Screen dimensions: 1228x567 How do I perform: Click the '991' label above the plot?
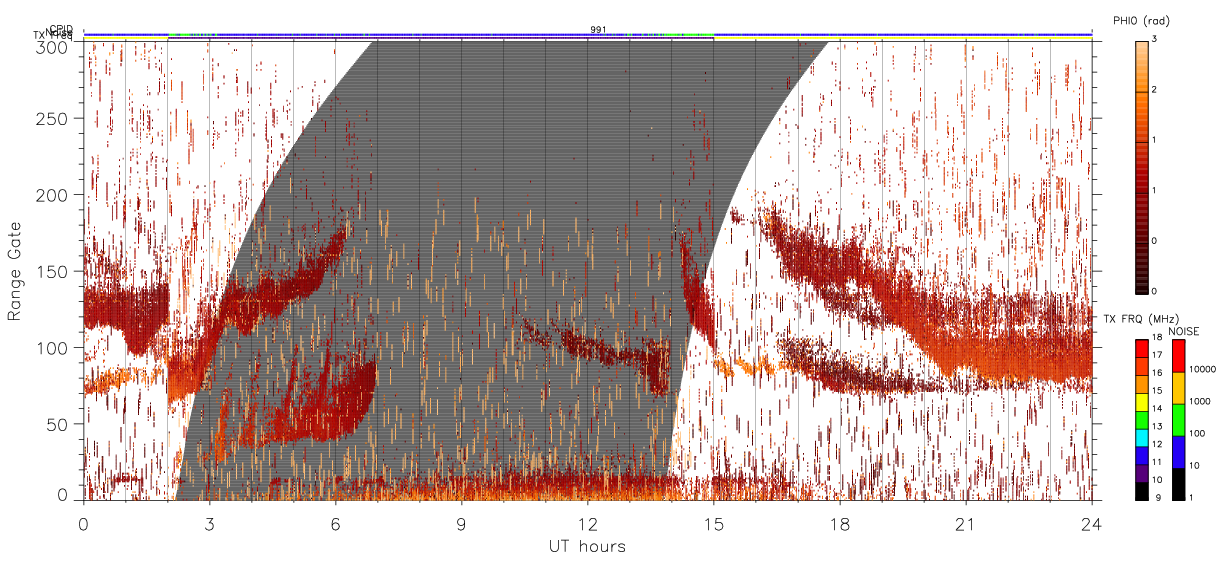click(x=597, y=30)
